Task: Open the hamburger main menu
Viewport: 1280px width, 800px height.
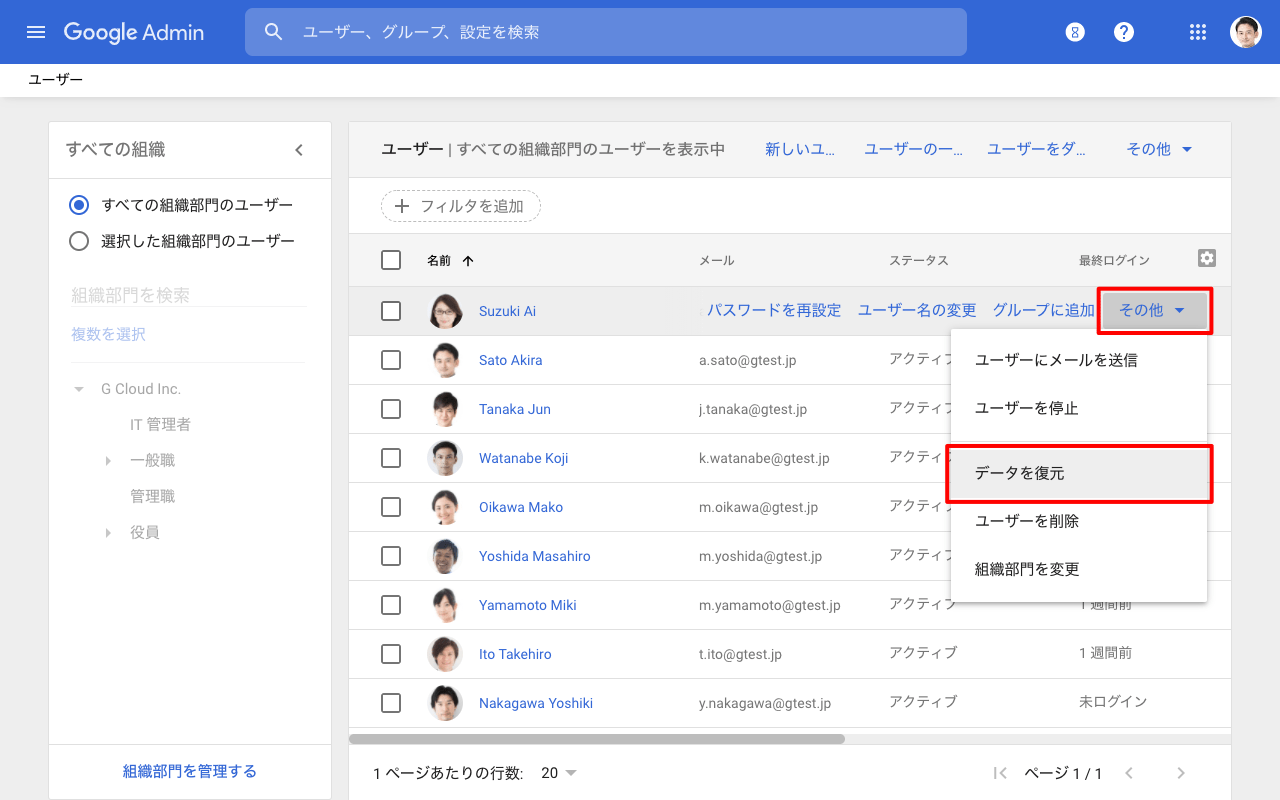Action: (x=36, y=32)
